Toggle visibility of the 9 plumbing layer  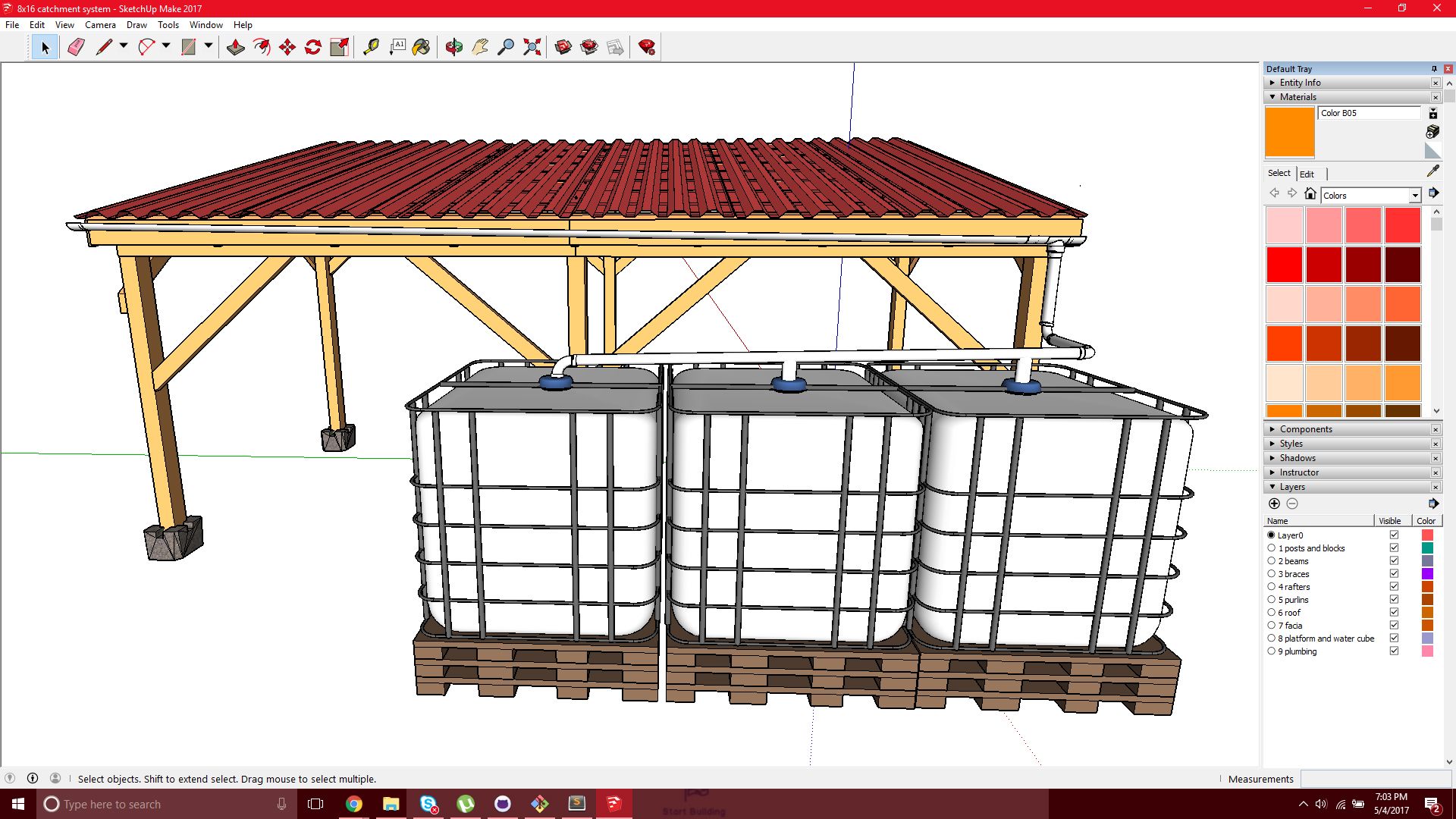[1394, 651]
